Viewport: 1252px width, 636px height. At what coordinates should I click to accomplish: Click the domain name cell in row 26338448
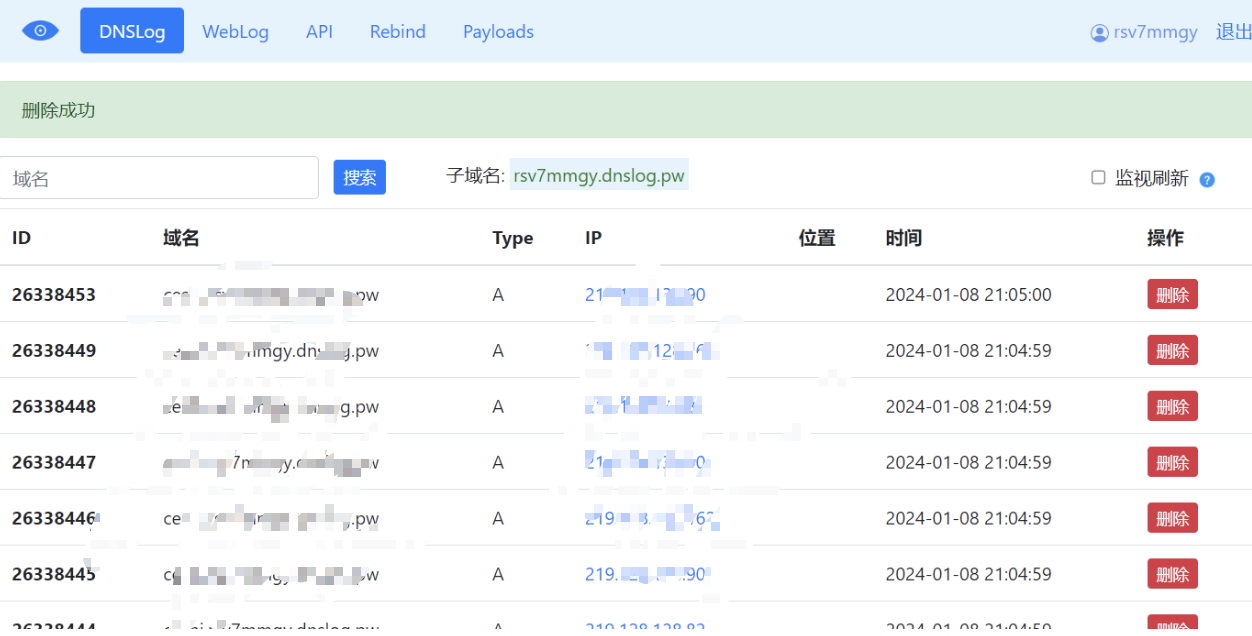tap(271, 407)
